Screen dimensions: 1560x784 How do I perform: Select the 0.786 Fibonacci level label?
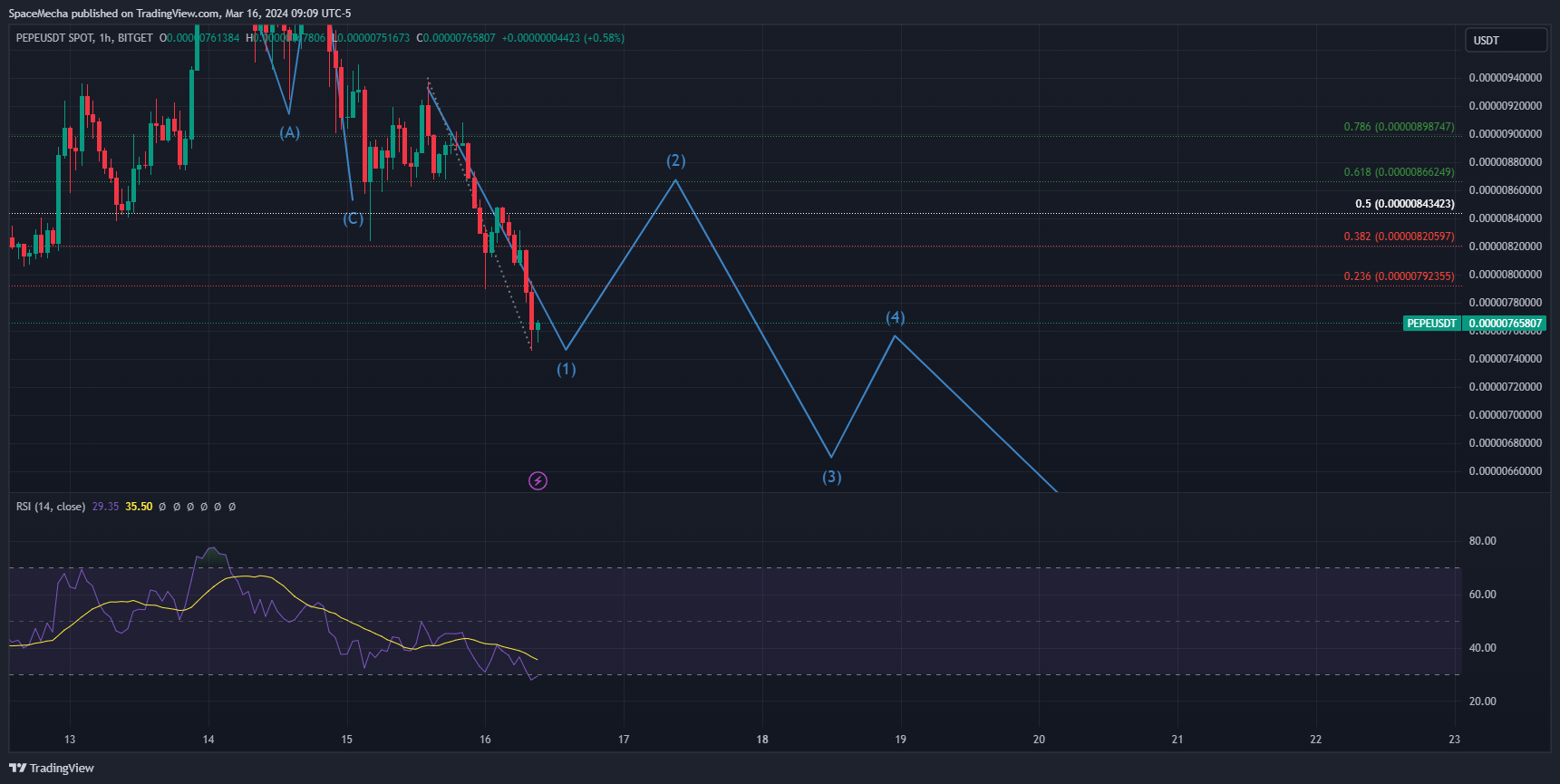1399,127
